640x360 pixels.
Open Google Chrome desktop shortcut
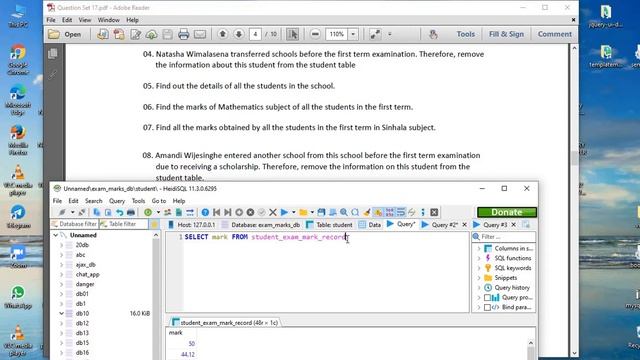pyautogui.click(x=18, y=60)
